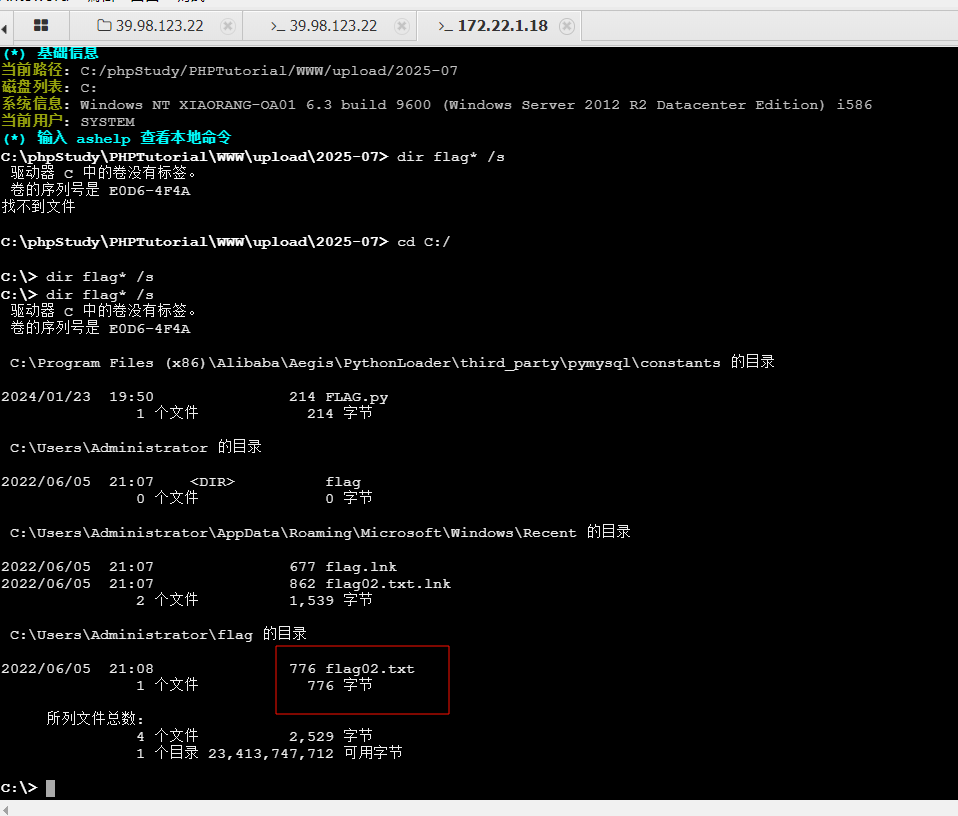Viewport: 958px width, 816px height.
Task: Click the folder icon on first 39.98.123.22 tab
Action: [x=104, y=25]
